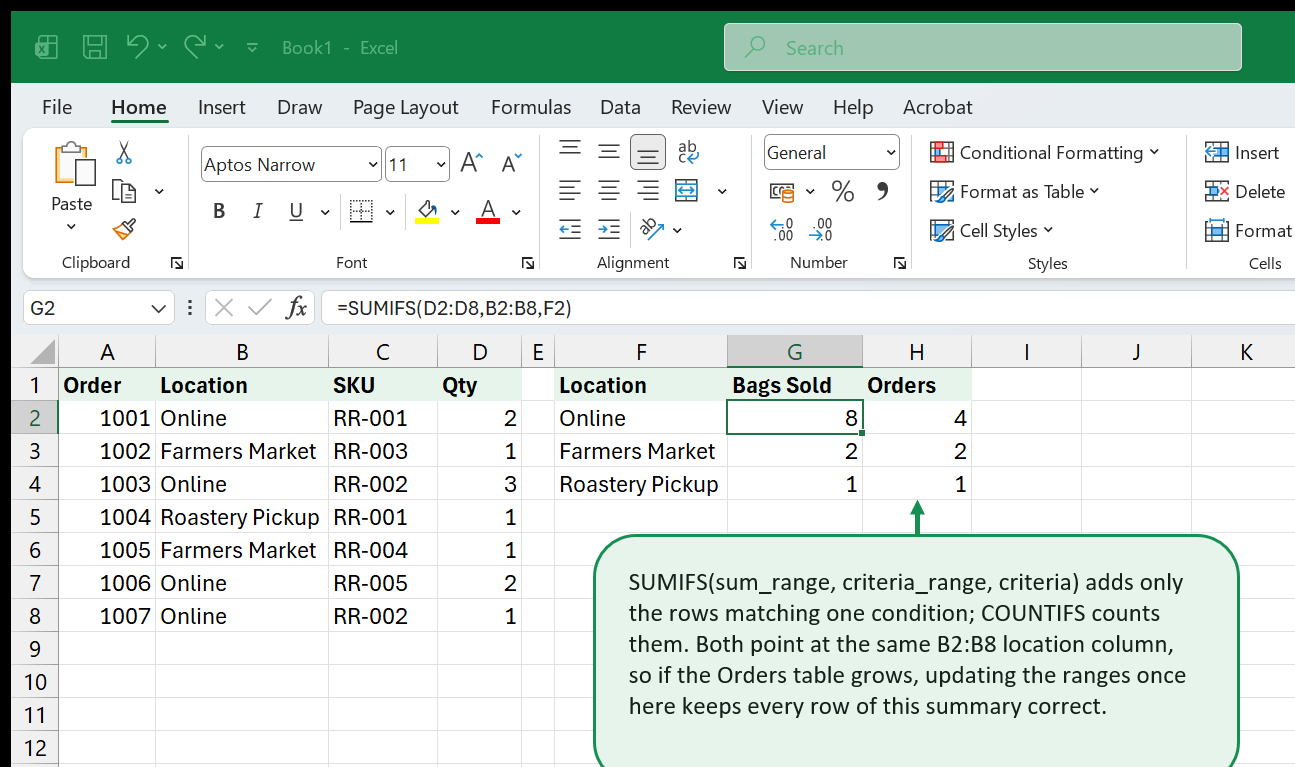Open the Fill Color palette arrow
1295x767 pixels.
pyautogui.click(x=455, y=212)
